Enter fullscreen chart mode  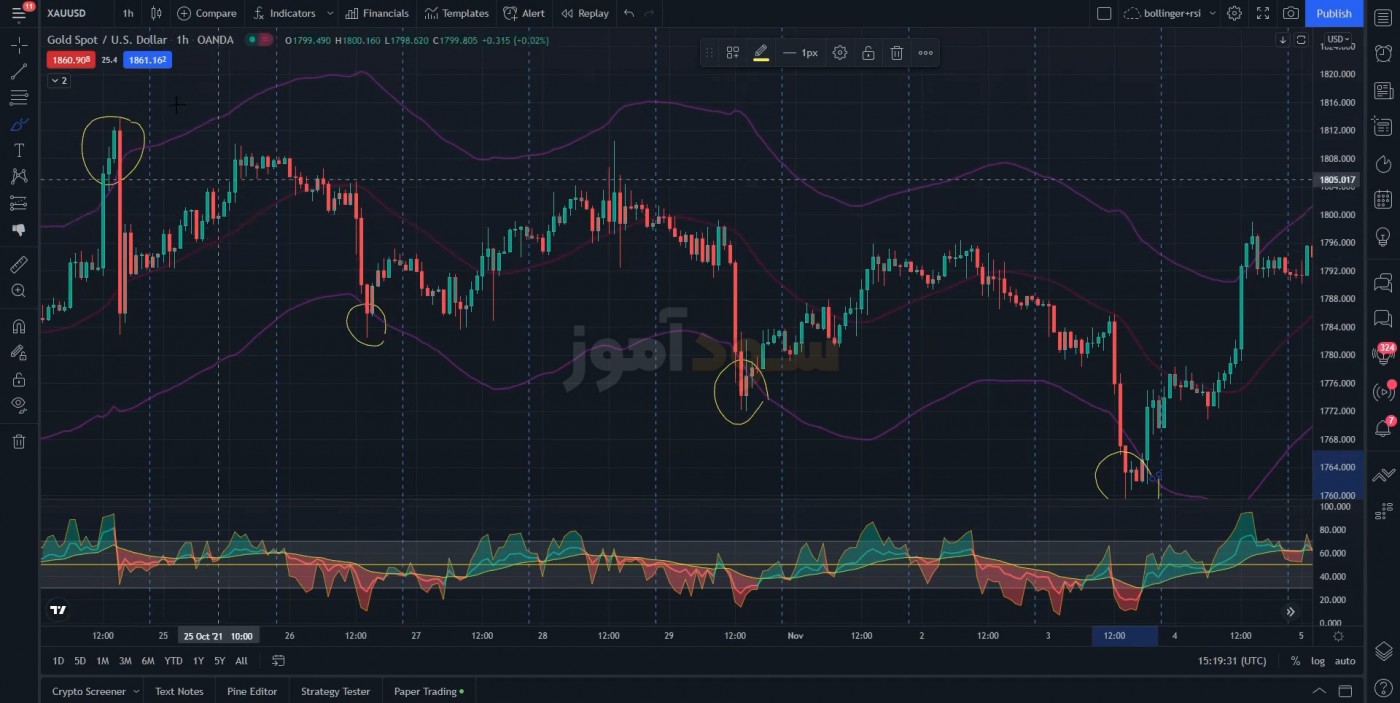point(1263,13)
